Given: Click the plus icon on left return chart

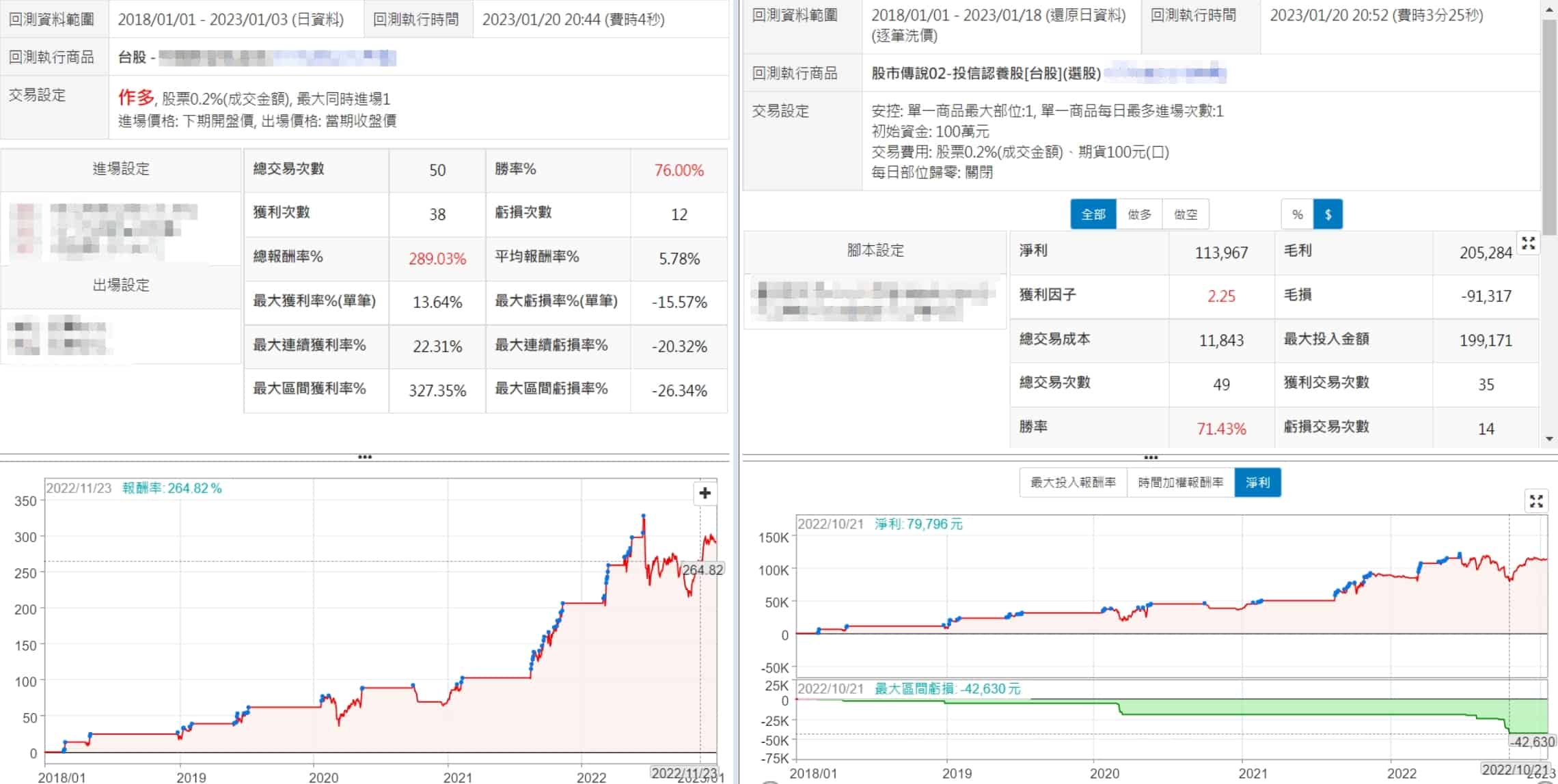Looking at the screenshot, I should 705,493.
